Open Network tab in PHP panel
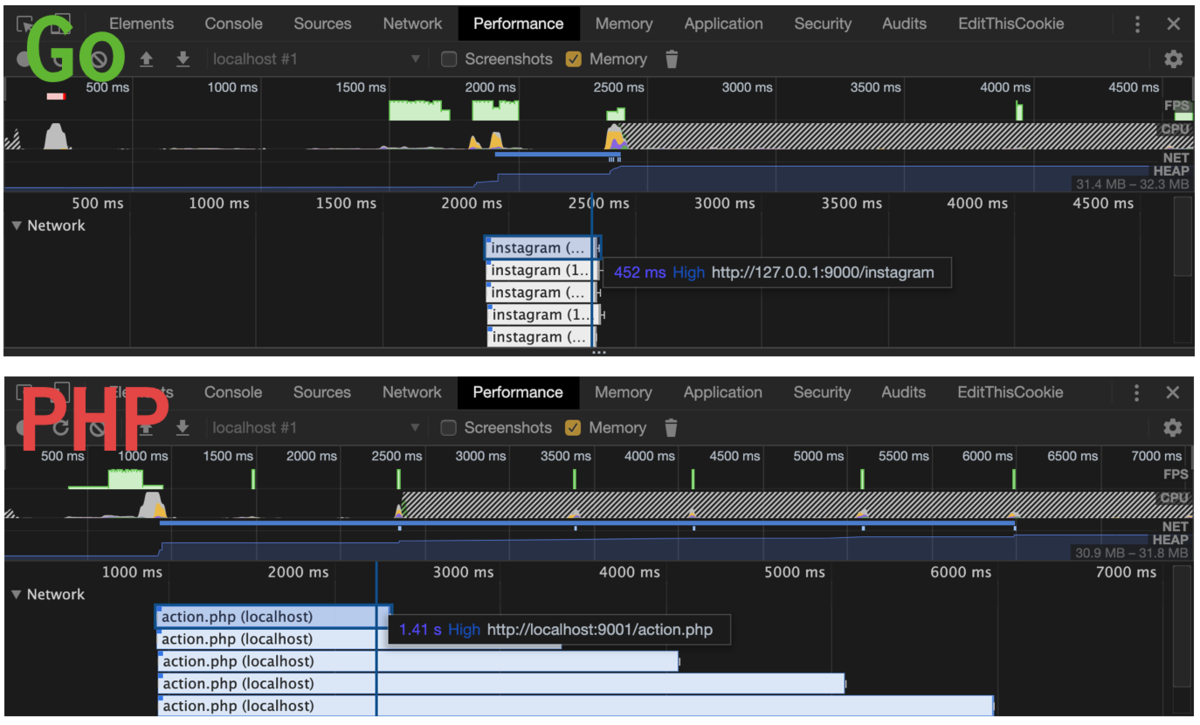This screenshot has width=1200, height=725. click(412, 393)
